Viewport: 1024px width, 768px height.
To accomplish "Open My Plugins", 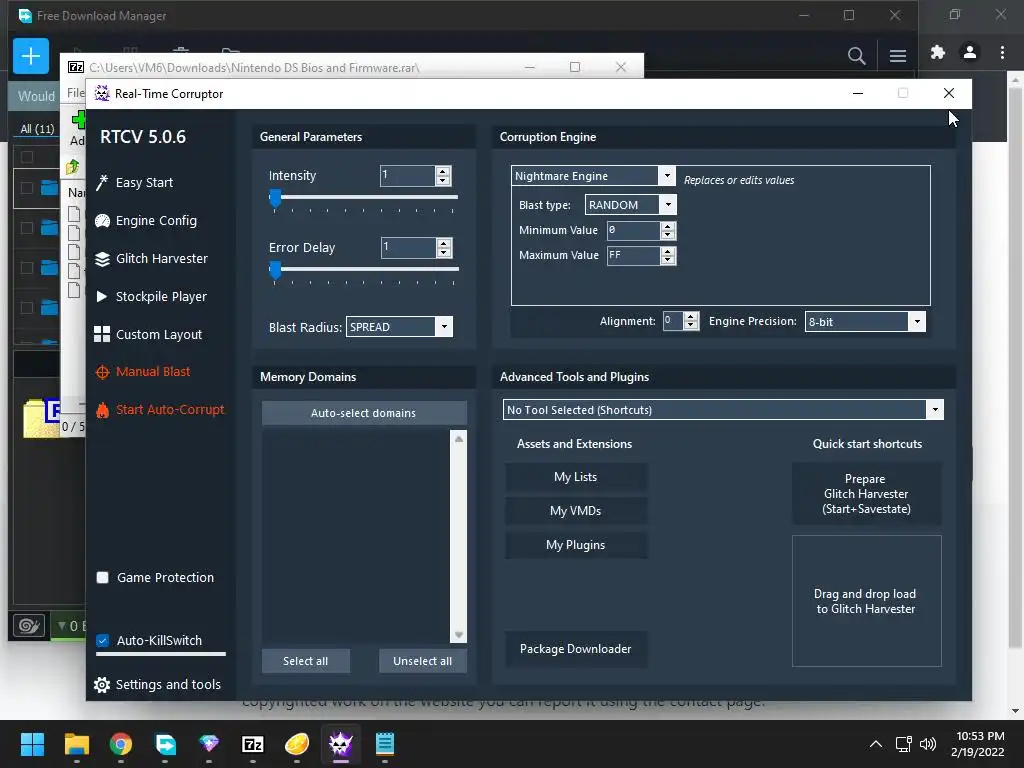I will [x=575, y=545].
